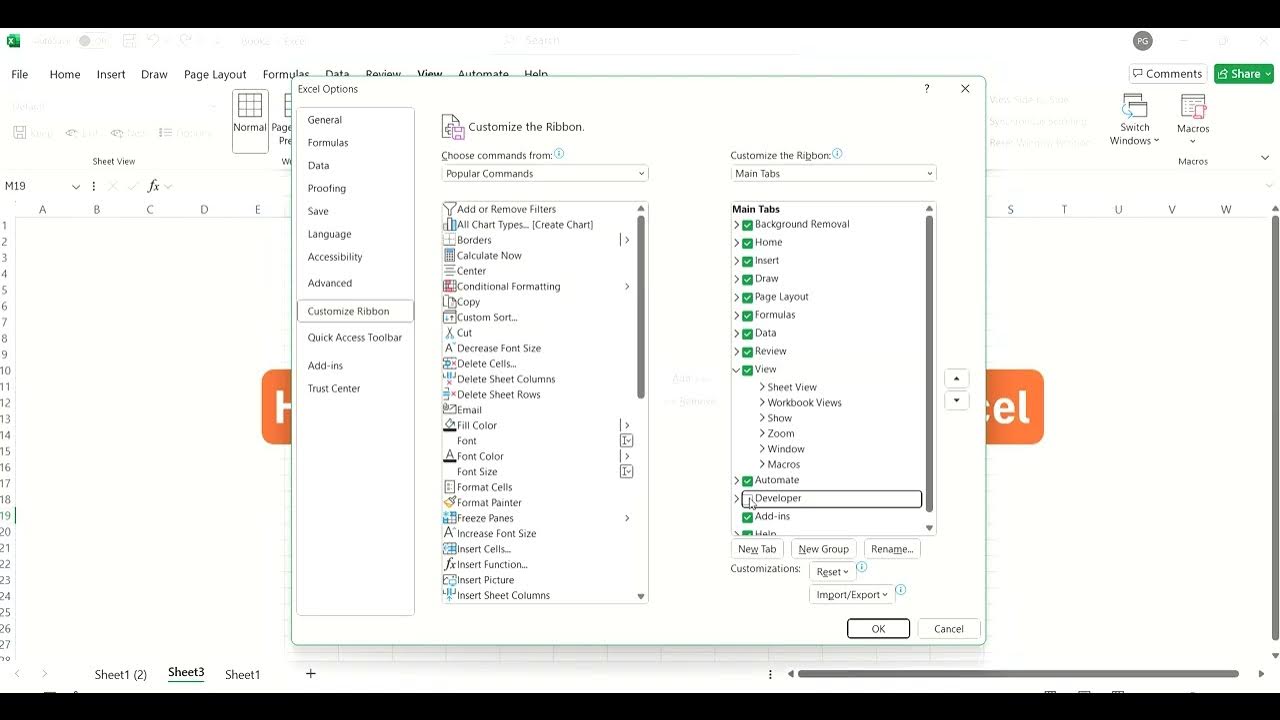
Task: Select the All Chart Types command icon
Action: [449, 225]
